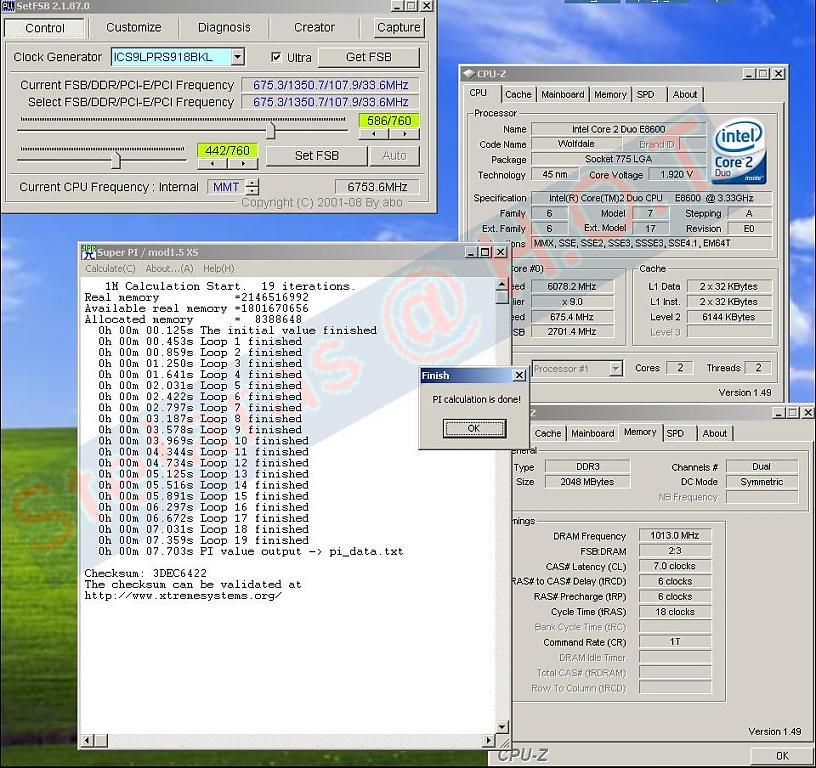Click Super PI vertical scrollbar up arrow
Screen dimensions: 816x768
pyautogui.click(x=502, y=284)
